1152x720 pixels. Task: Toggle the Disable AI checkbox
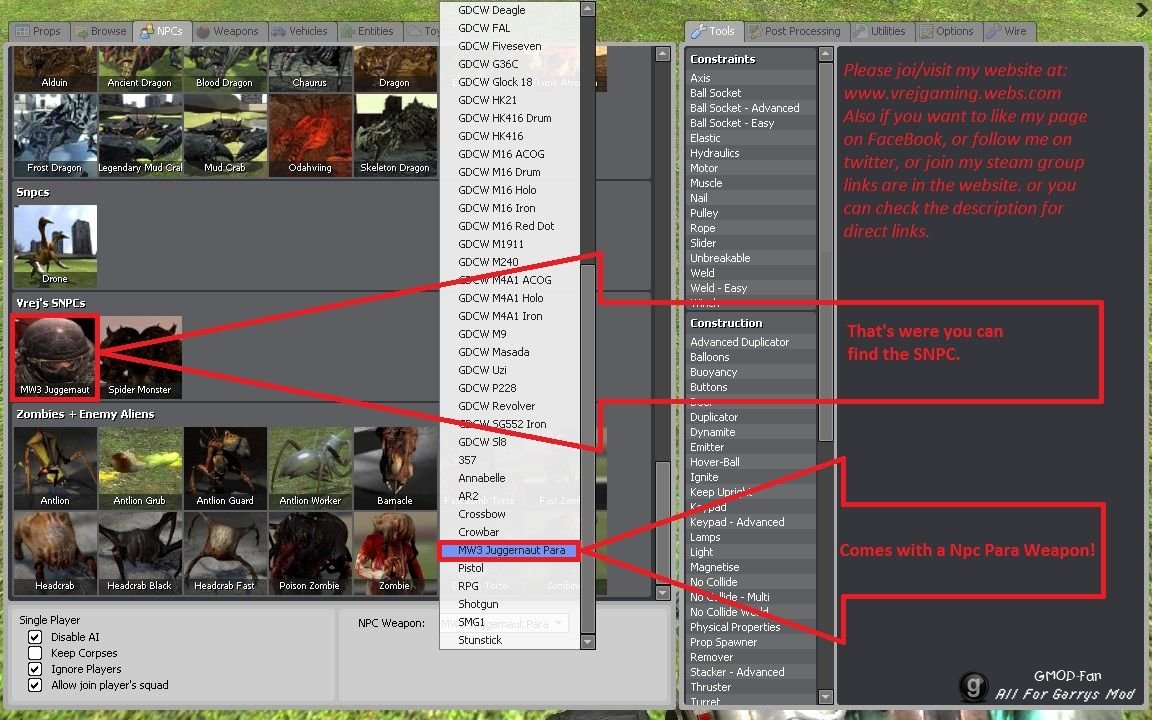tap(35, 637)
